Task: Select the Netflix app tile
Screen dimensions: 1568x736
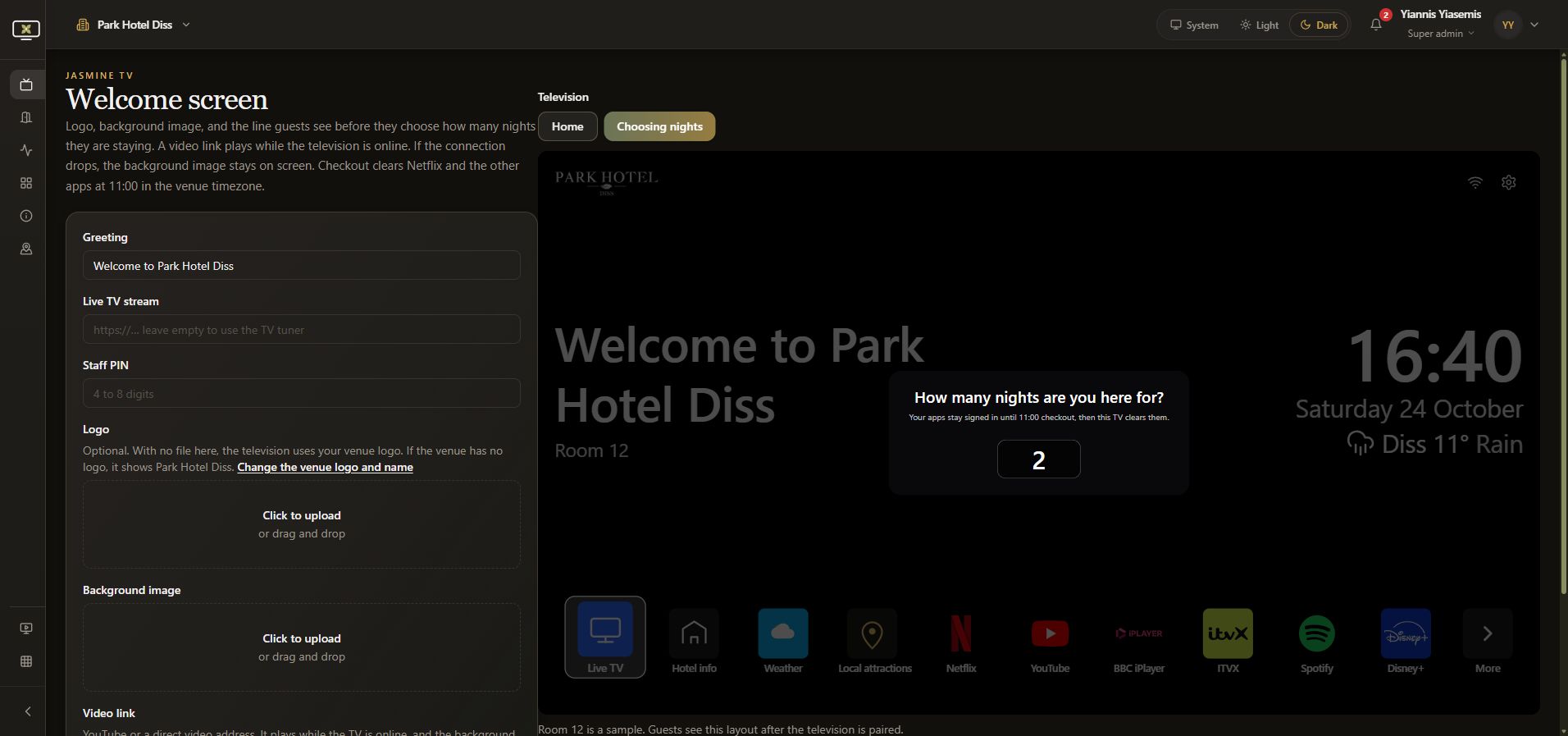Action: 961,641
